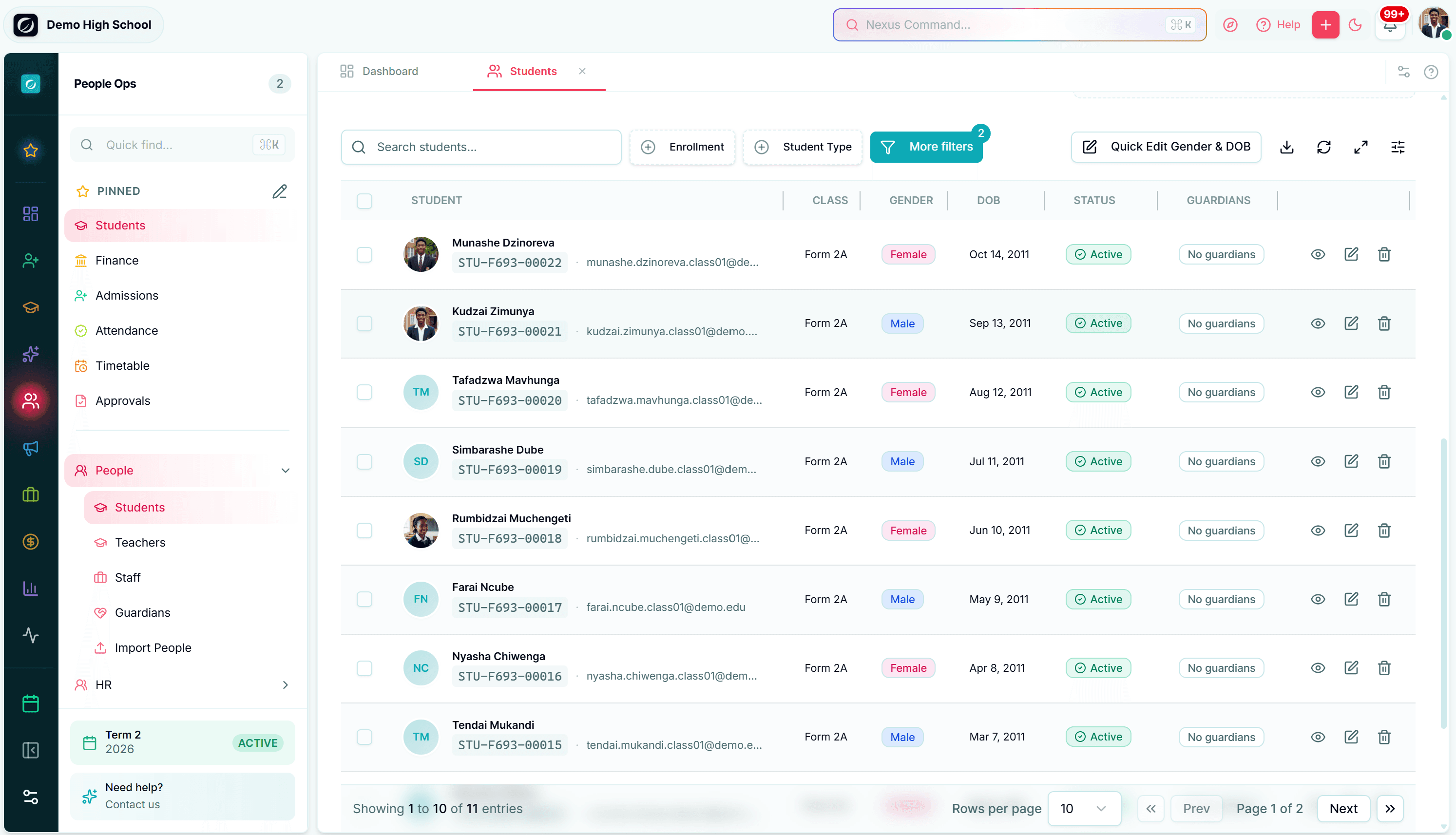Image resolution: width=1456 pixels, height=835 pixels.
Task: Delete Farai Ncube via trash icon
Action: [1384, 599]
